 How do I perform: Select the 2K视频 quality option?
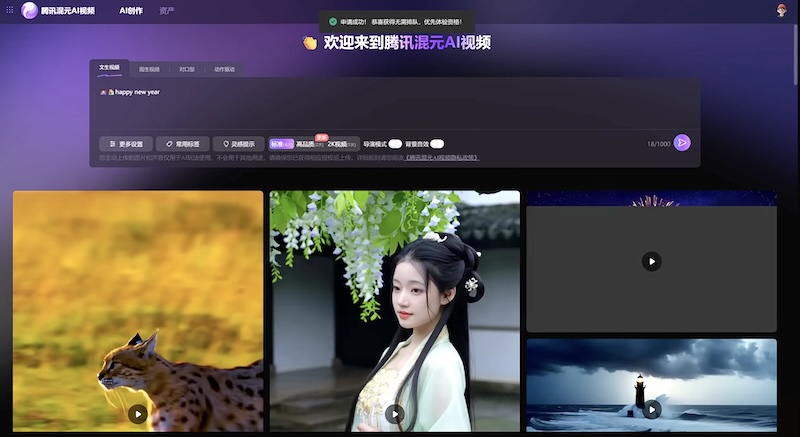point(342,144)
